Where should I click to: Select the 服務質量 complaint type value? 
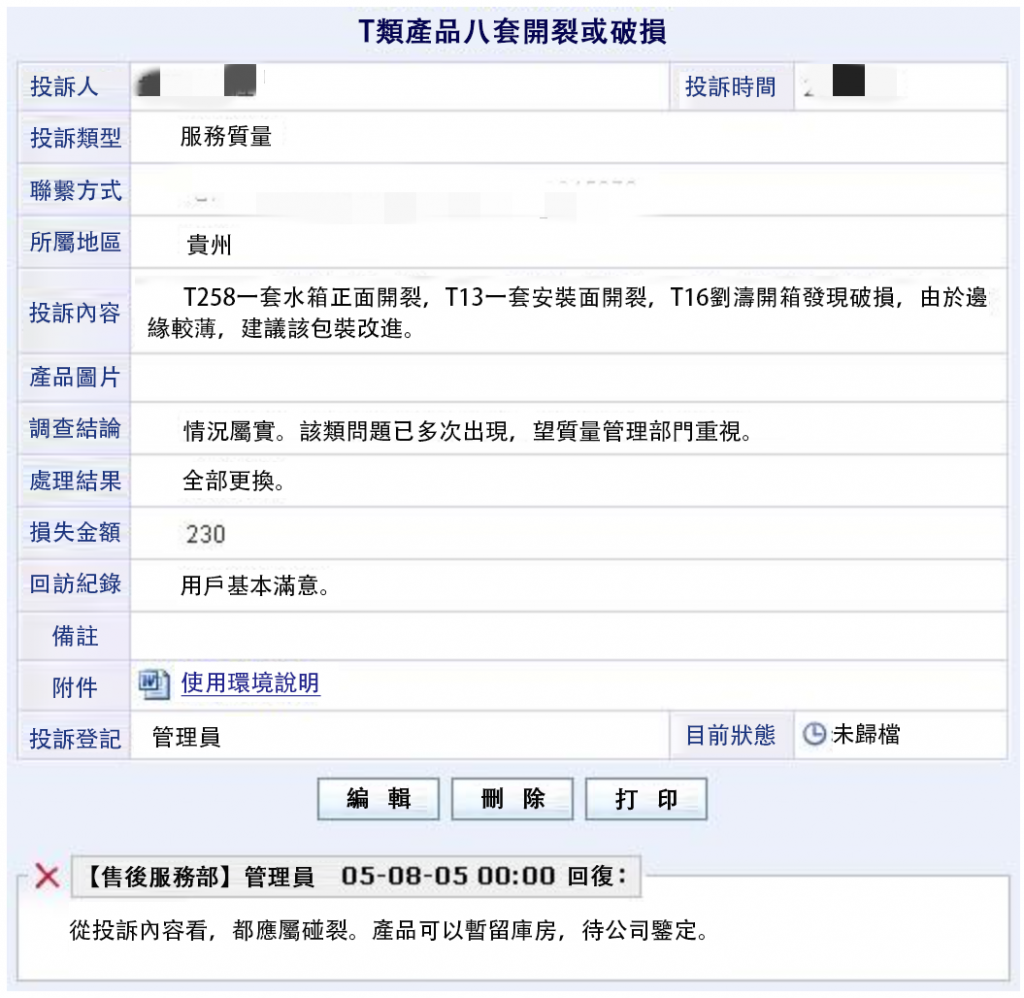coord(226,137)
